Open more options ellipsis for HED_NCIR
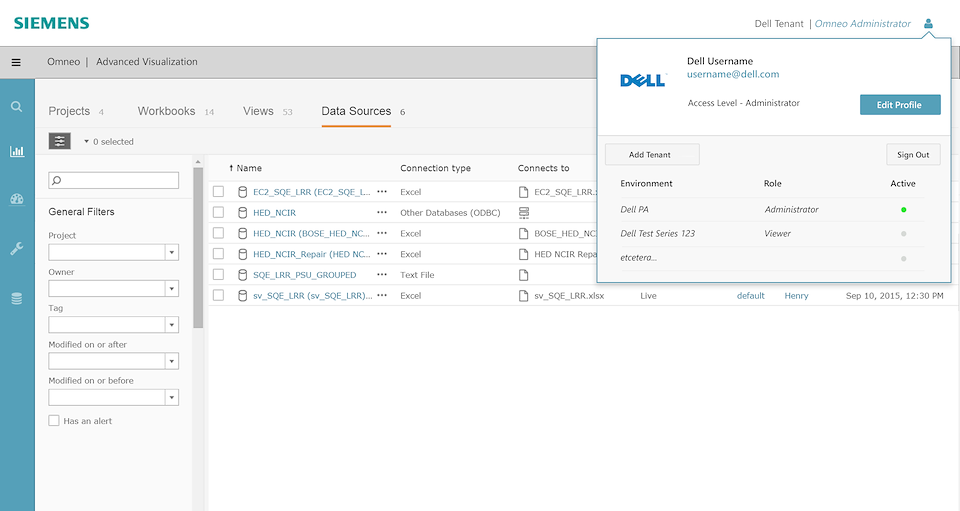960x511 pixels. point(382,212)
